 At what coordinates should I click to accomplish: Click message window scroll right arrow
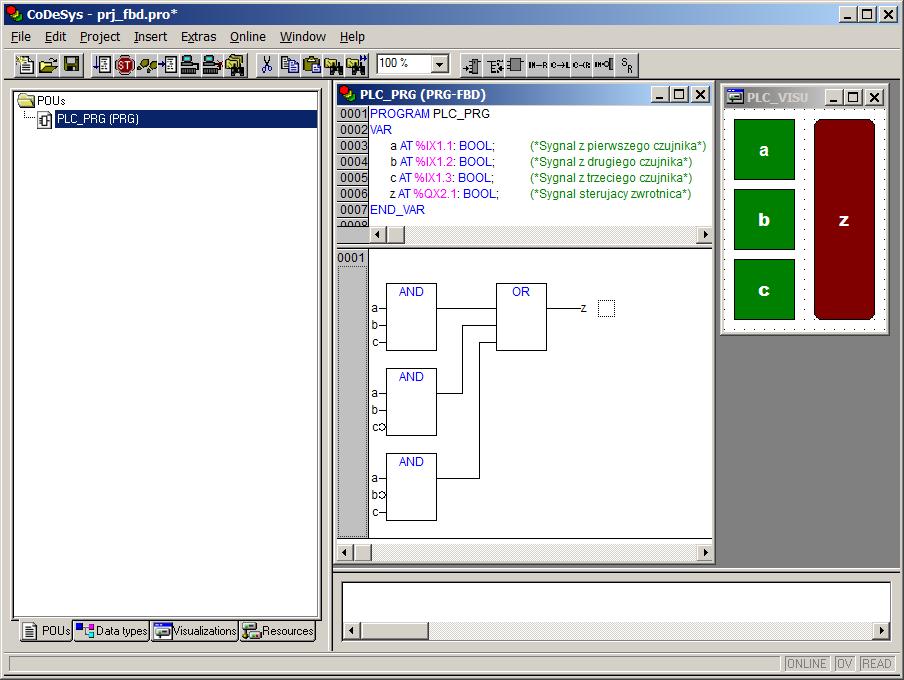coord(882,630)
